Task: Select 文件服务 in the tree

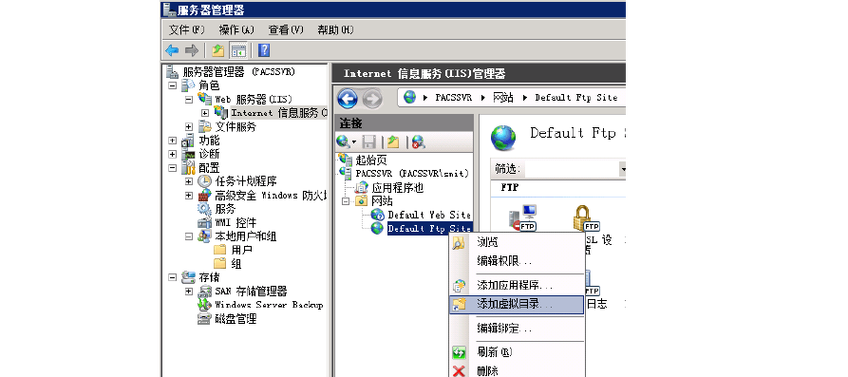Action: pos(235,127)
